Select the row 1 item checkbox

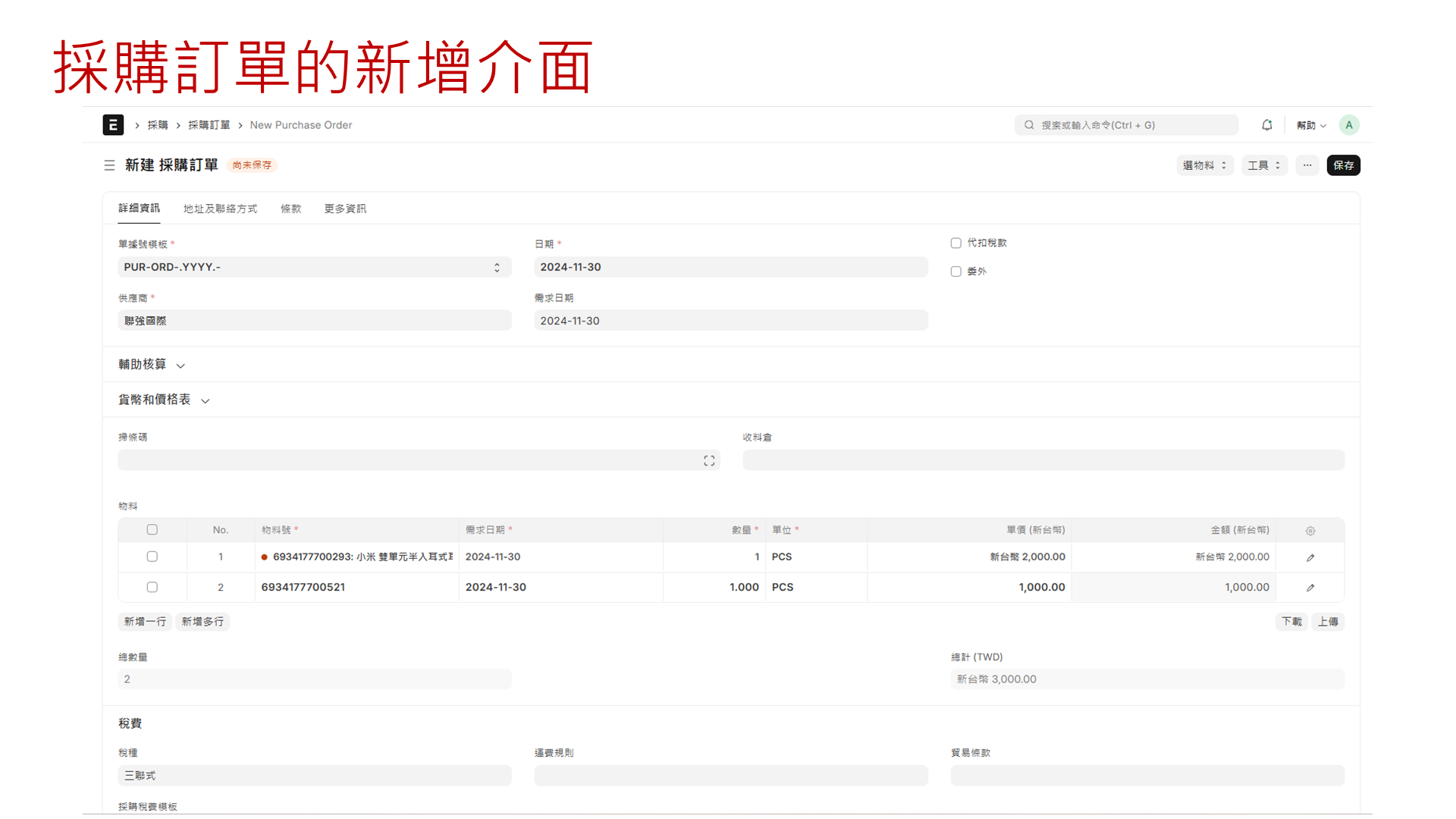[152, 557]
